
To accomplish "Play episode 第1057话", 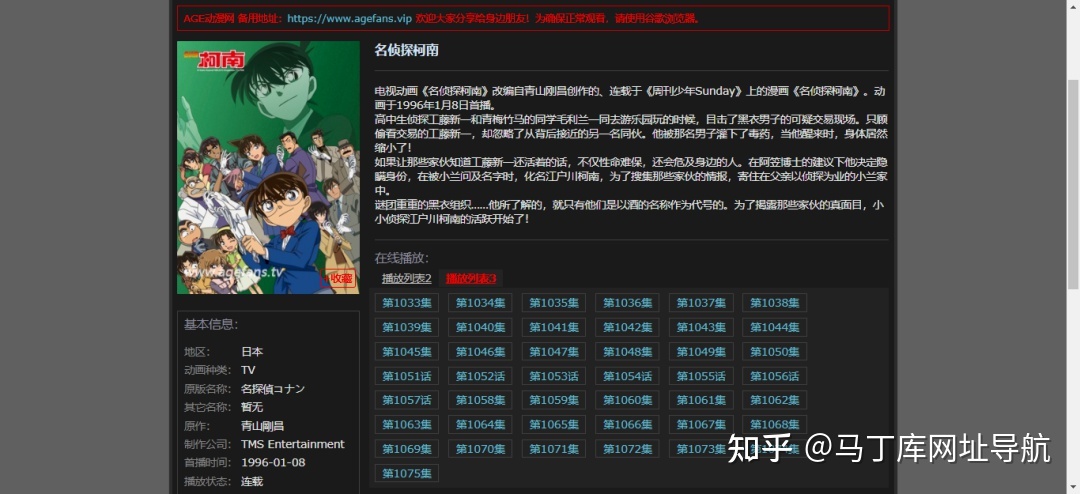I will (x=407, y=400).
